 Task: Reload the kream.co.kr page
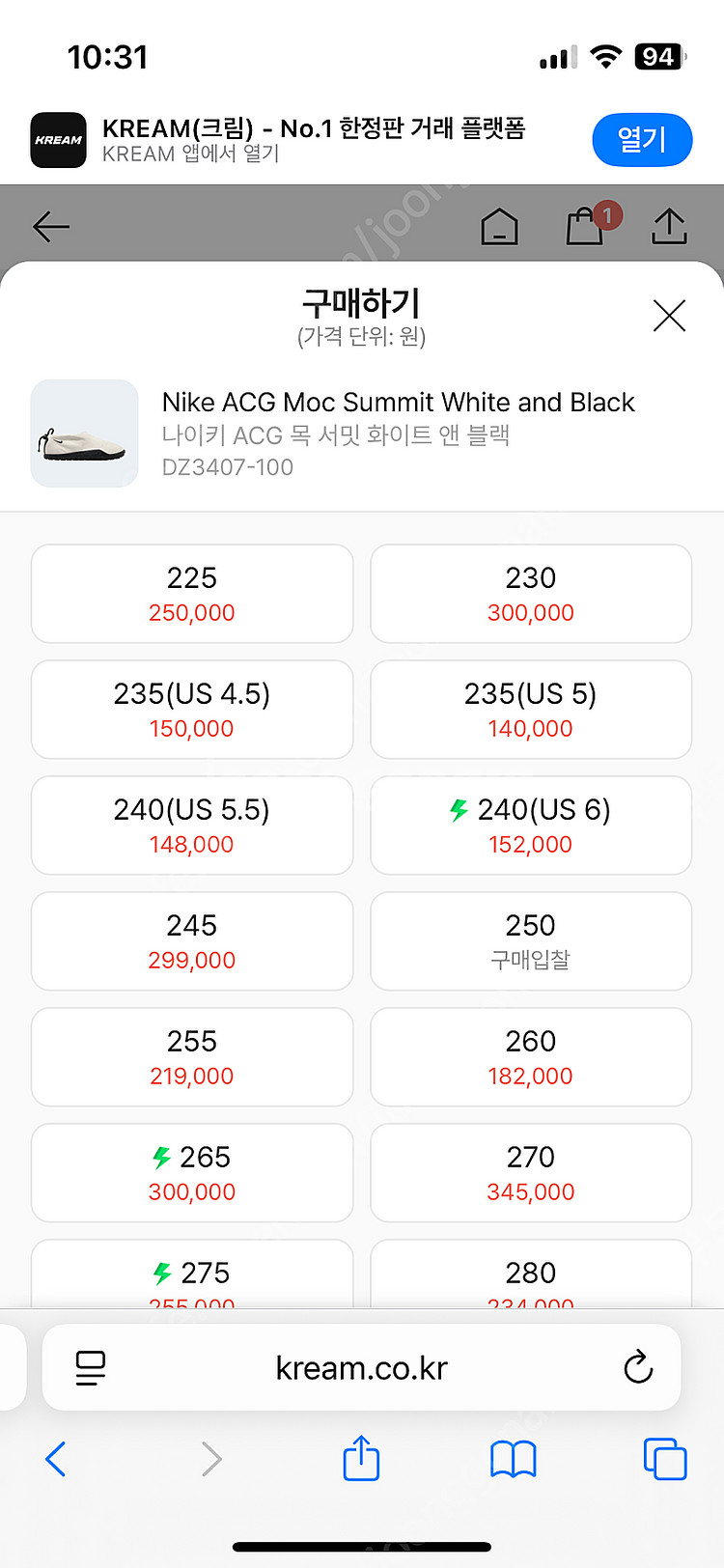[638, 1367]
